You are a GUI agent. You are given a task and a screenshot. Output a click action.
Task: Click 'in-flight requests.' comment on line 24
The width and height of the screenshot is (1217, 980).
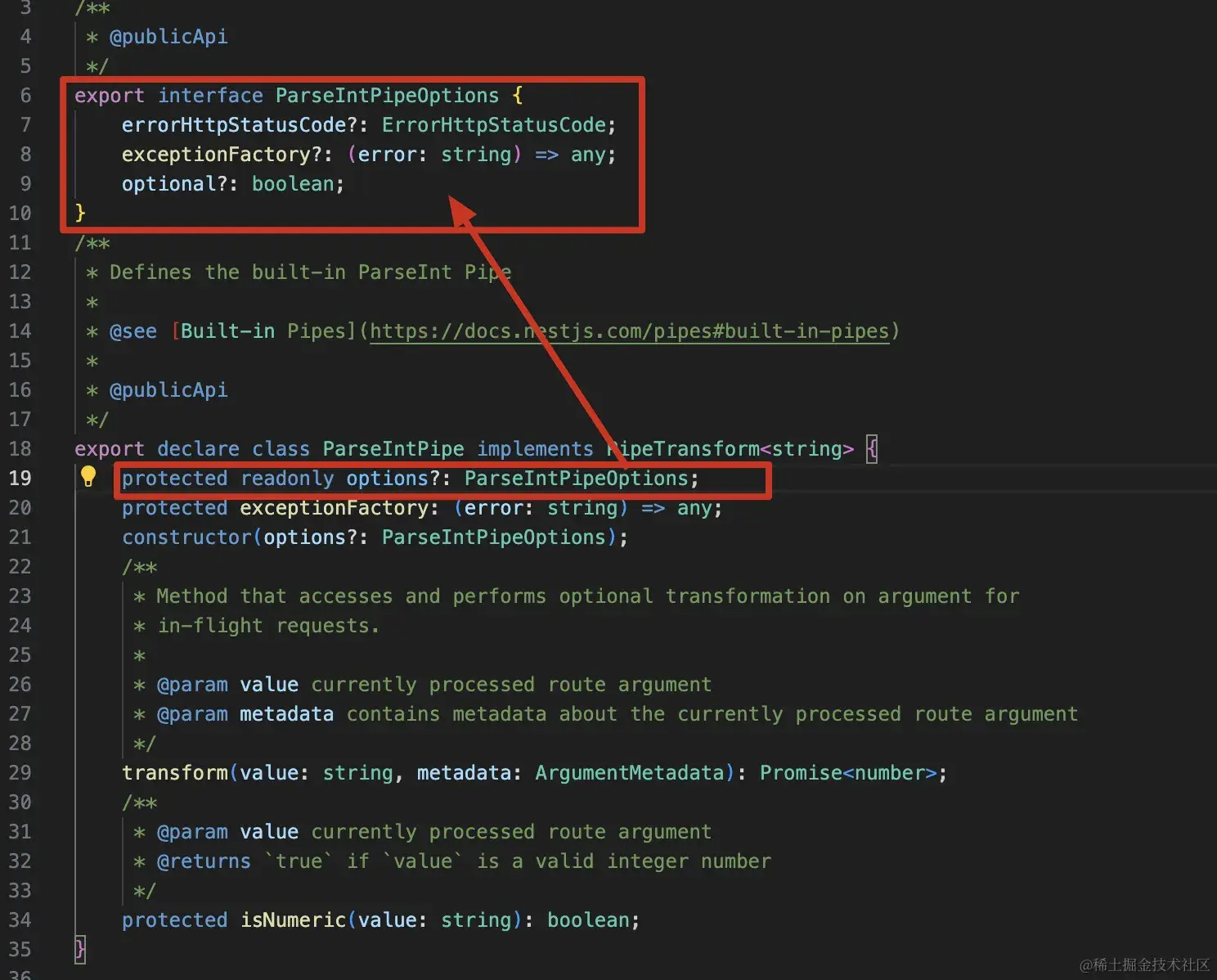click(268, 626)
